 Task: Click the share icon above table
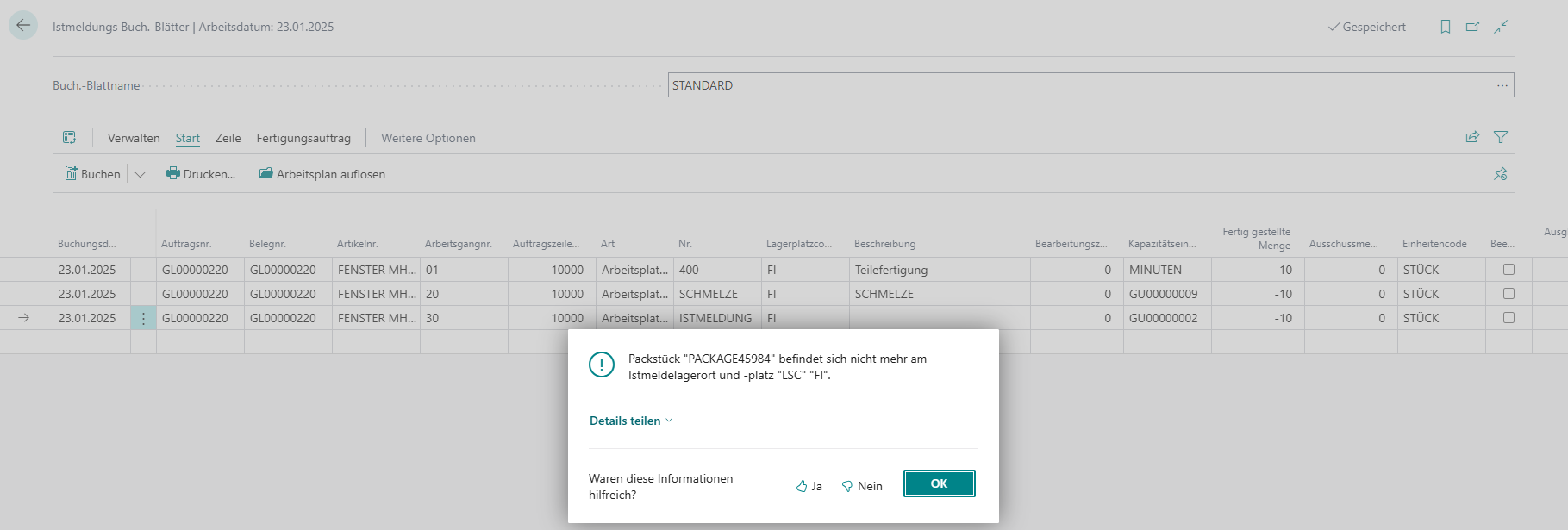tap(1472, 137)
